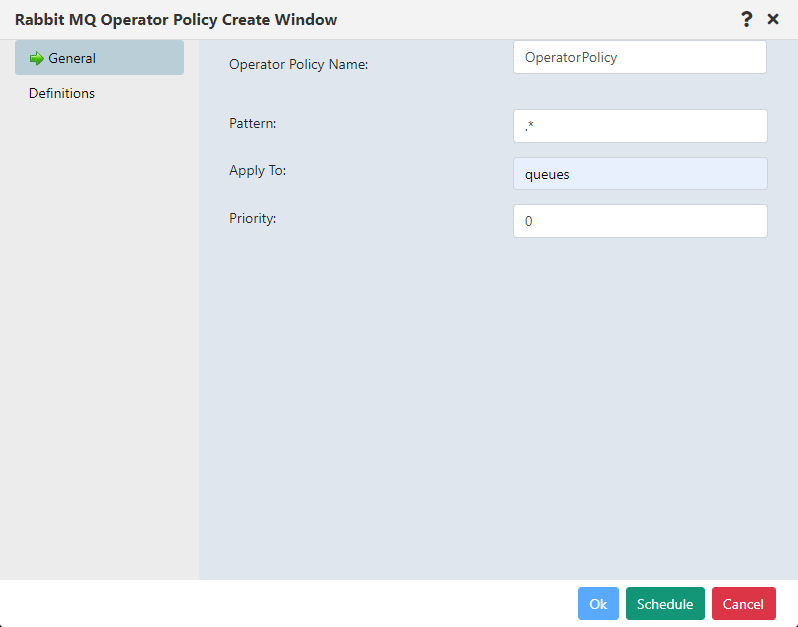This screenshot has width=798, height=627.
Task: Cancel the policy creation dialog
Action: [744, 604]
